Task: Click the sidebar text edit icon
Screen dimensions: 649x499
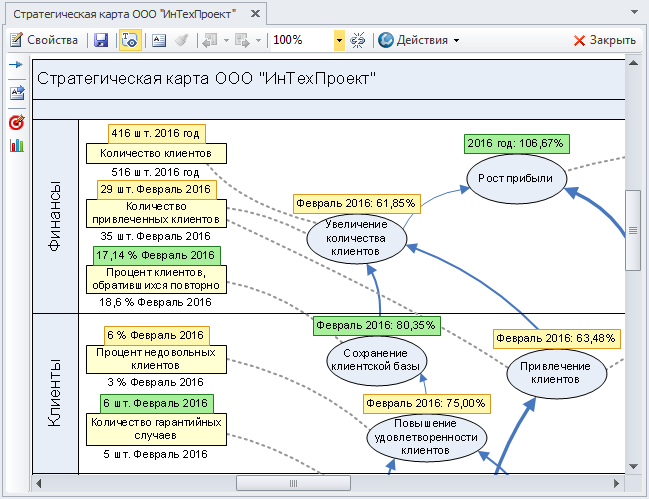Action: click(x=17, y=93)
